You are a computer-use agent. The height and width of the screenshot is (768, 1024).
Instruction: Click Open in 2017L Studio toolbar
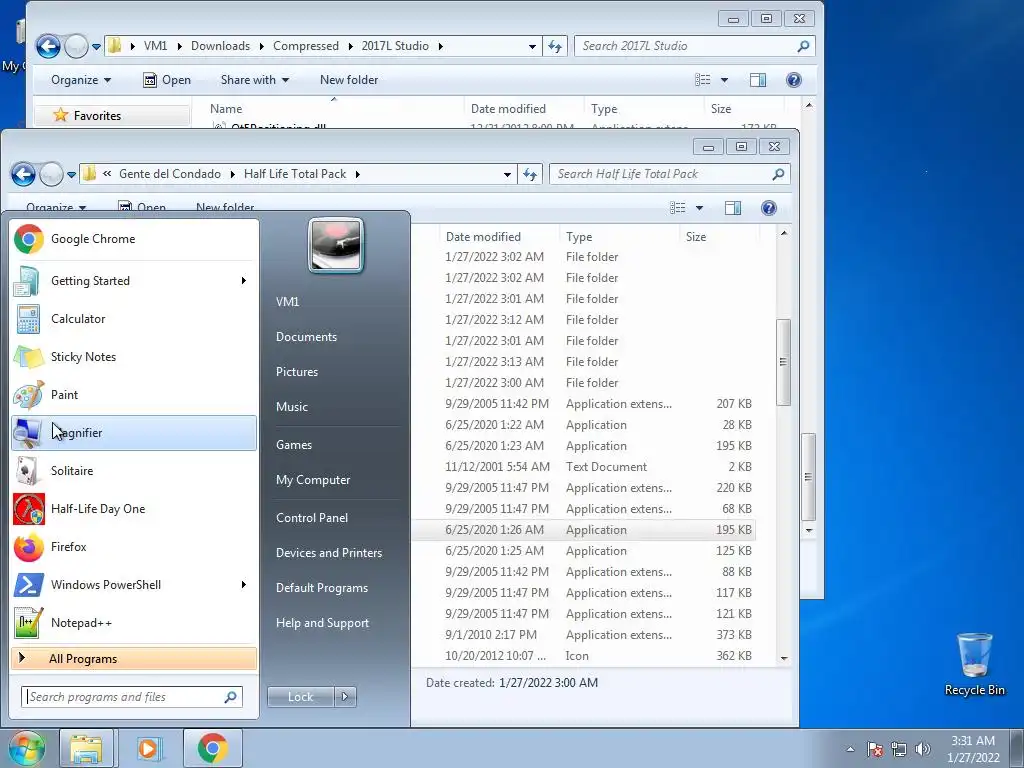point(167,80)
